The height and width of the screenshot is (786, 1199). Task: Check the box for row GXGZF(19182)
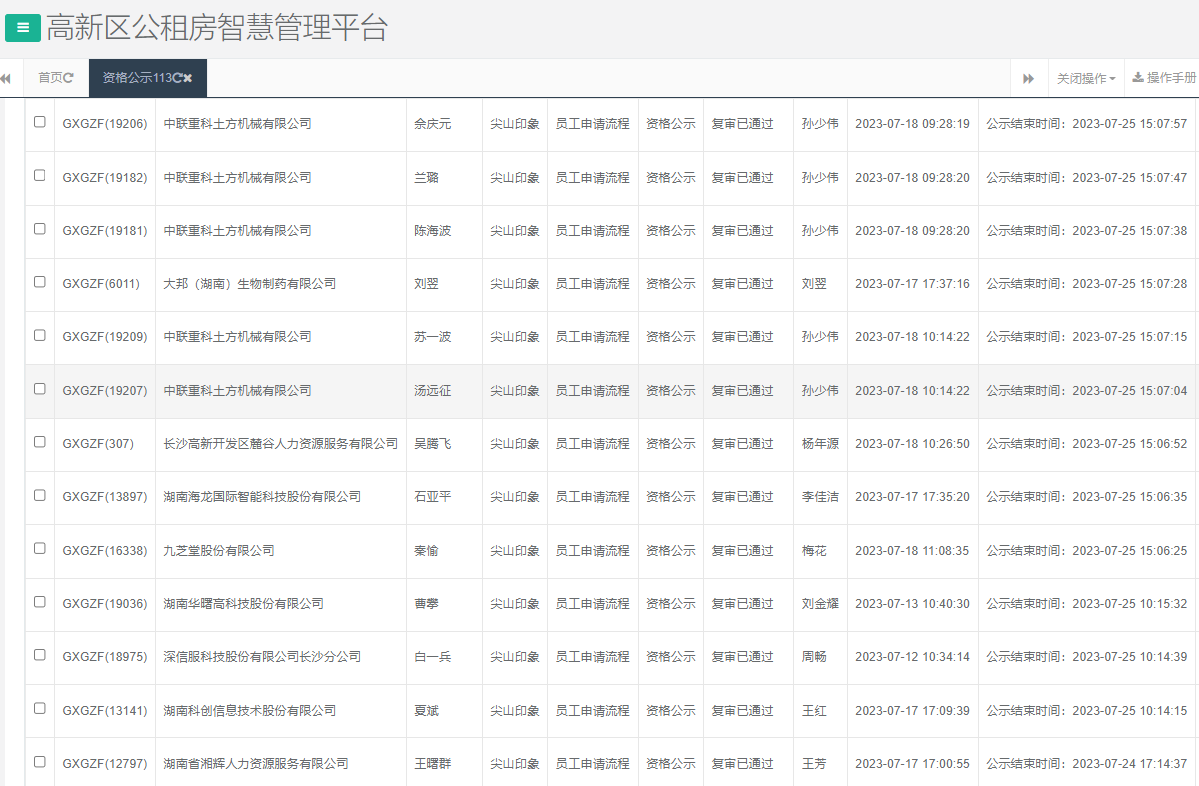coord(40,175)
